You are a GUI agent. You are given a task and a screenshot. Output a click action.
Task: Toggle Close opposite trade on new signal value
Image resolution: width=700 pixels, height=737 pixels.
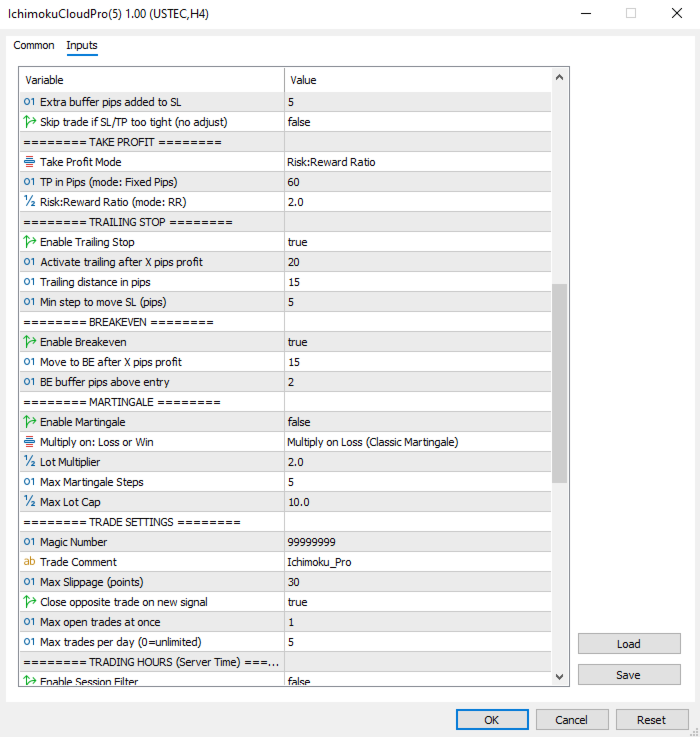click(417, 602)
